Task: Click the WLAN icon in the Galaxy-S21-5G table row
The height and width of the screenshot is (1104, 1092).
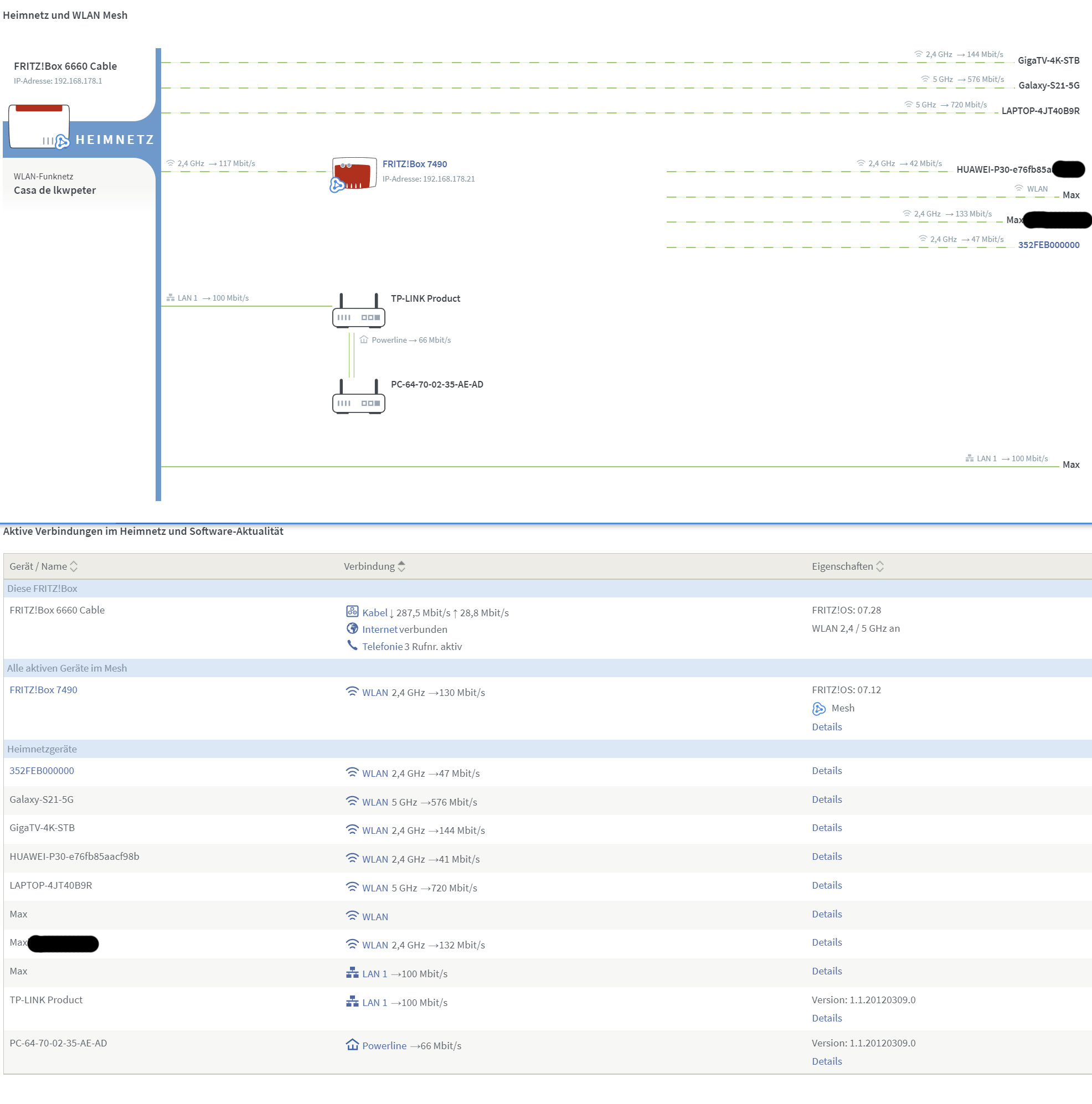Action: point(353,801)
